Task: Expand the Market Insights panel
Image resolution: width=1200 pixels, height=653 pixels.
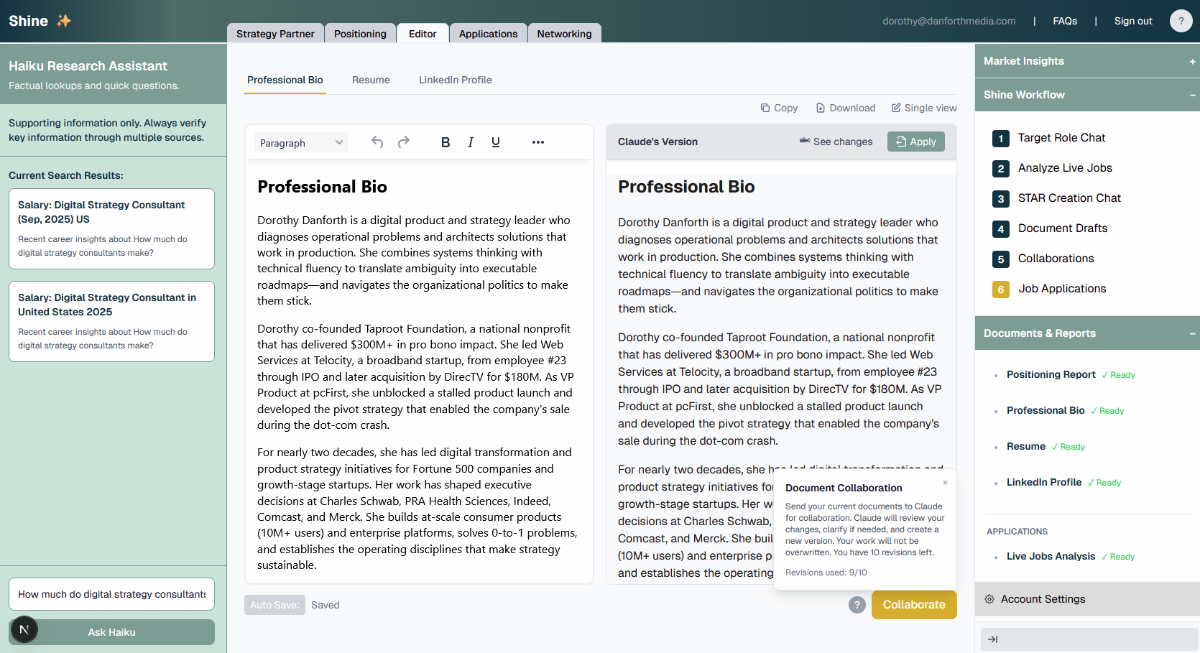Action: pos(1192,61)
